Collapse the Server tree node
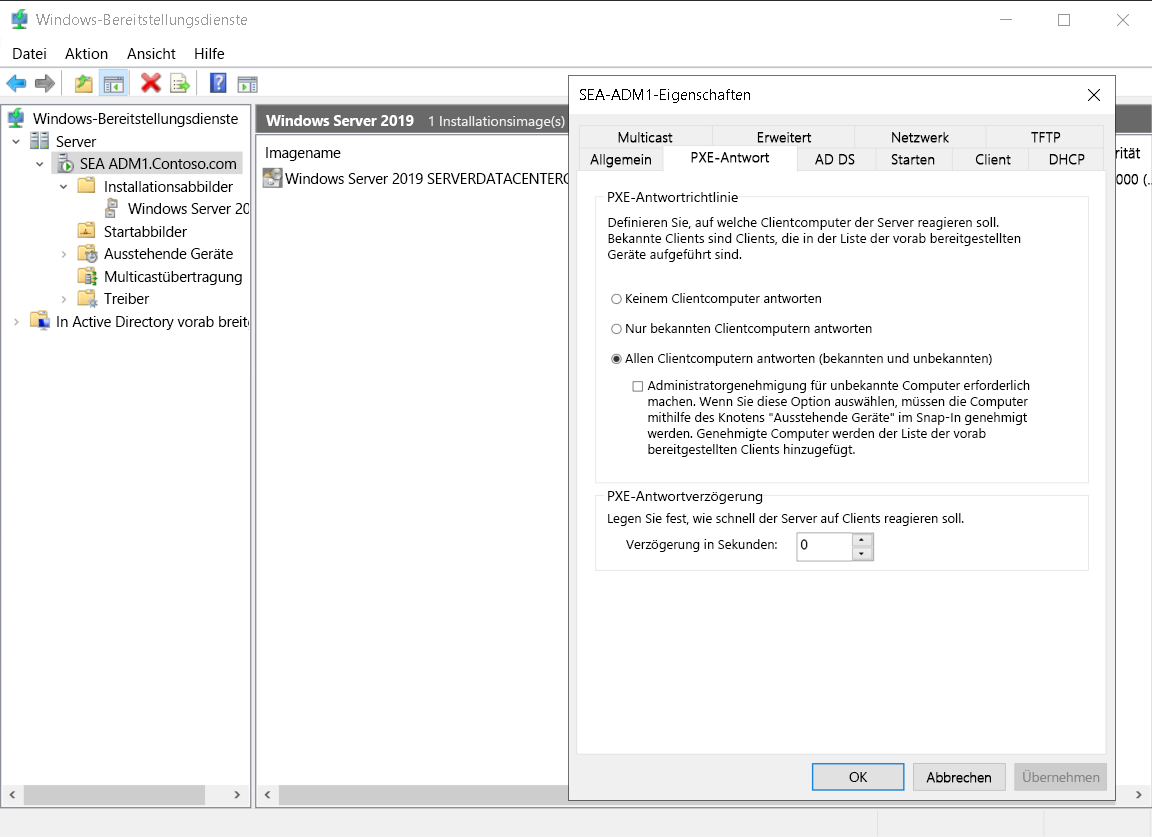Screen dimensions: 1152x837 (16, 142)
